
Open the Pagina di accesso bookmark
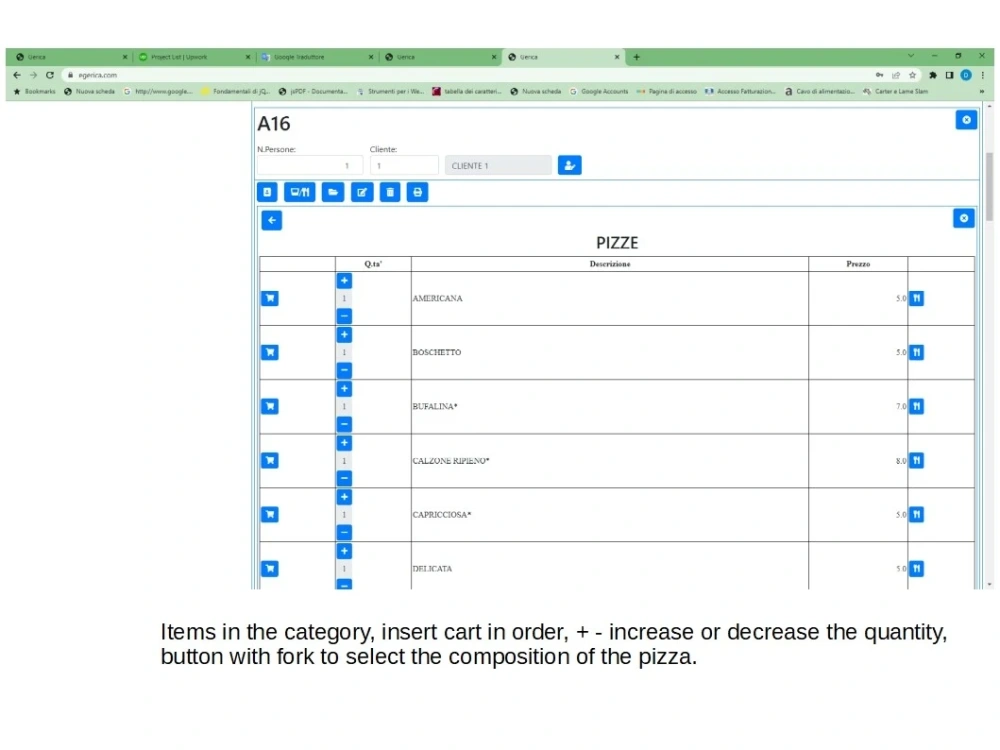pyautogui.click(x=666, y=91)
